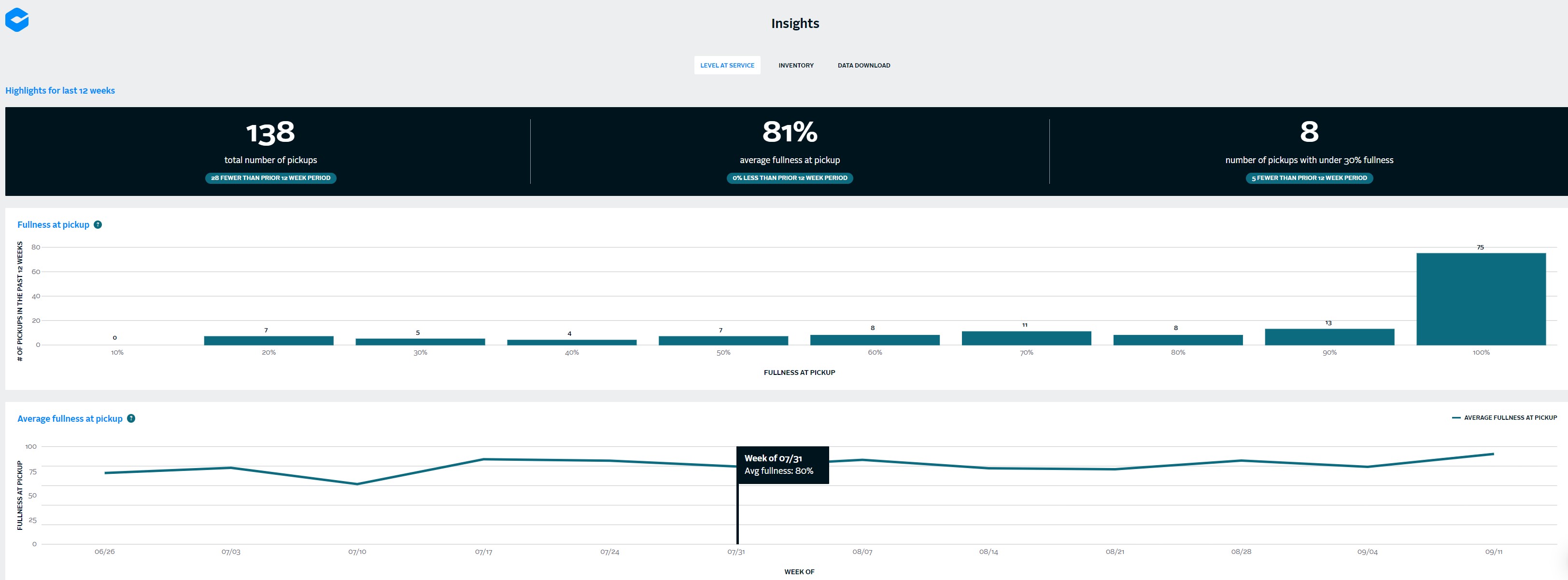Click the 60% fullness bar
Image resolution: width=1568 pixels, height=580 pixels.
pyautogui.click(x=875, y=340)
